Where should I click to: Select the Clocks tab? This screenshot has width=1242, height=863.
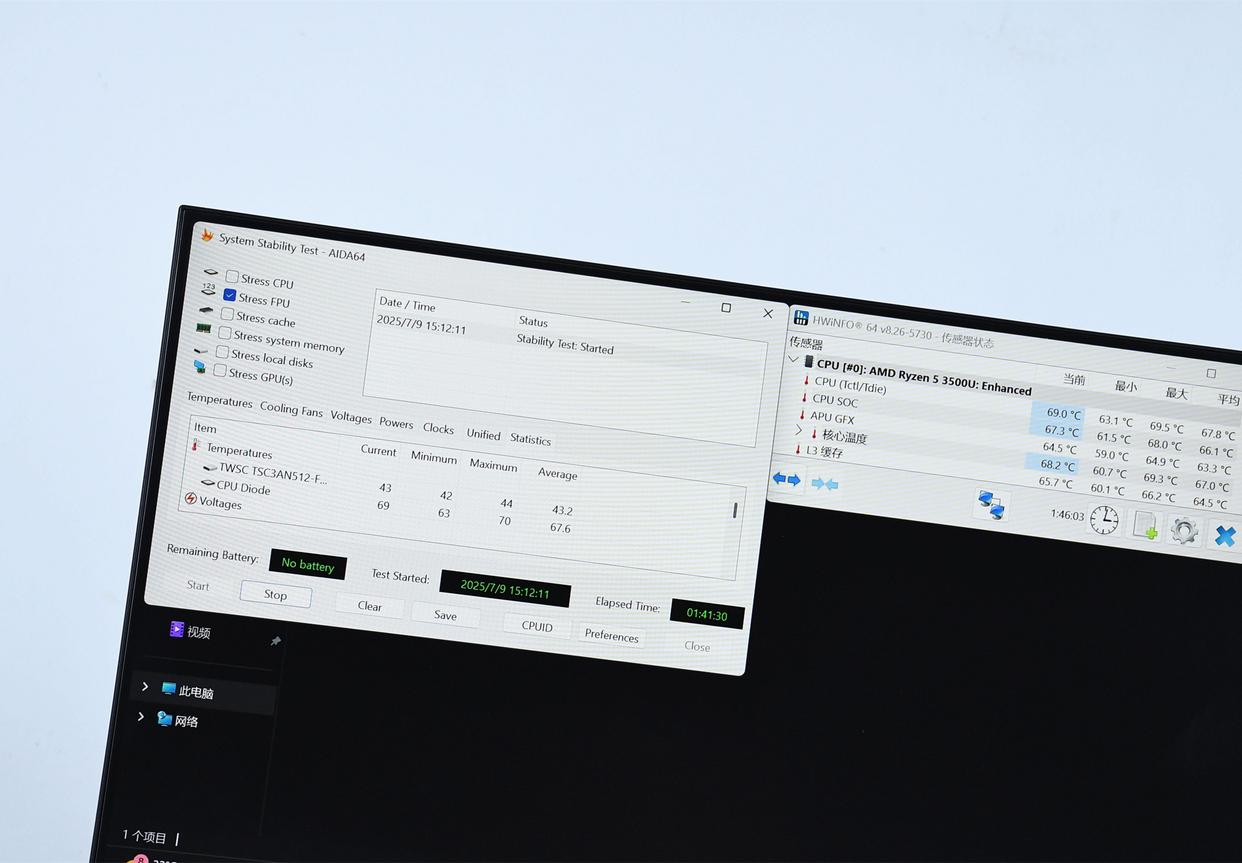coord(438,428)
